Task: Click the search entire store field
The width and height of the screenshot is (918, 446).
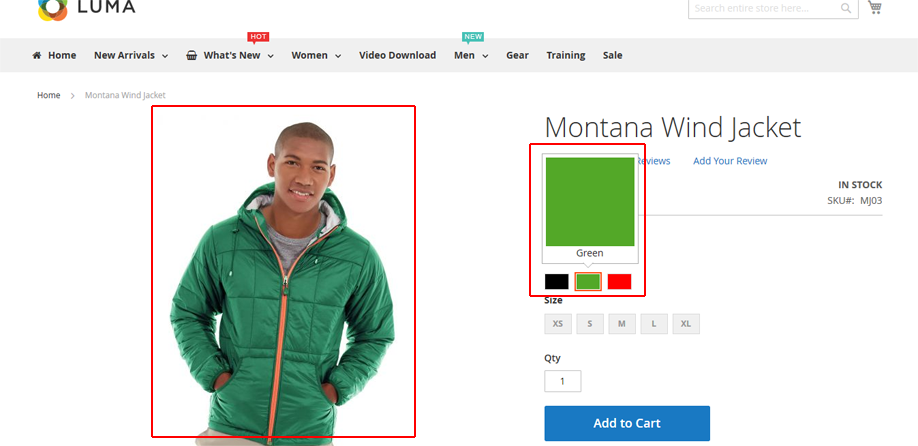Action: coord(763,8)
